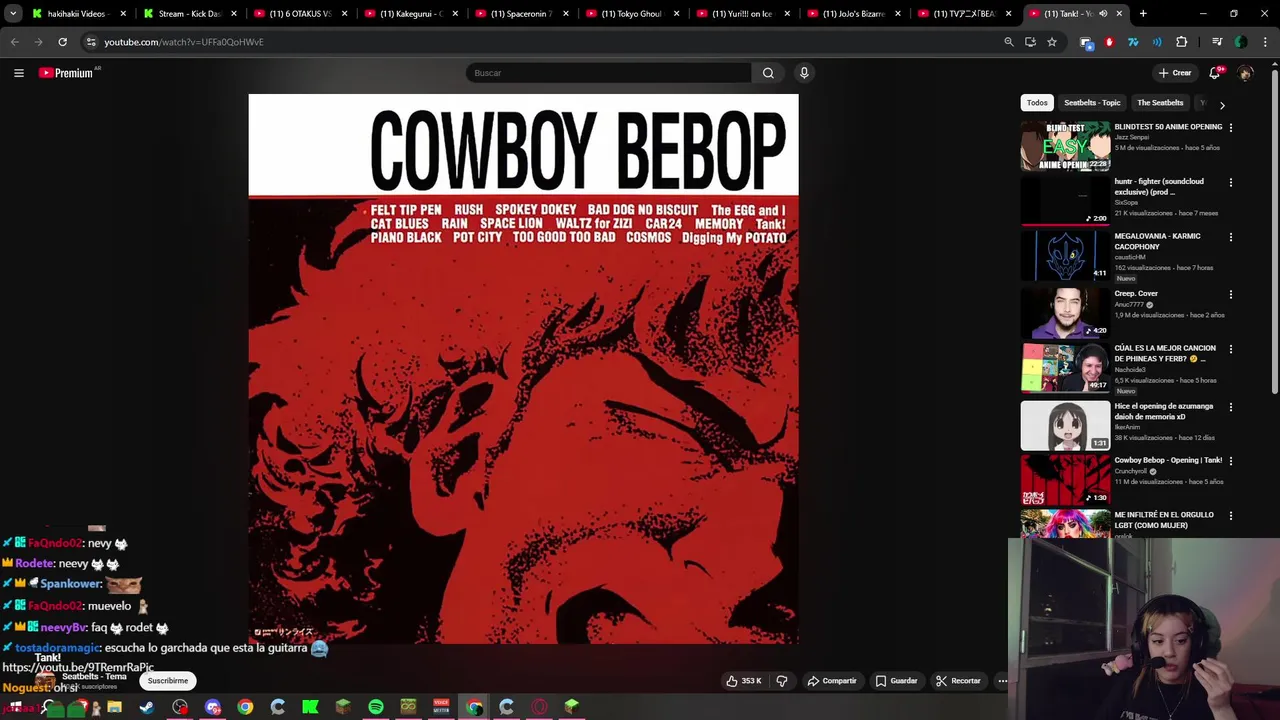Open the Kick app in the taskbar

(310, 707)
